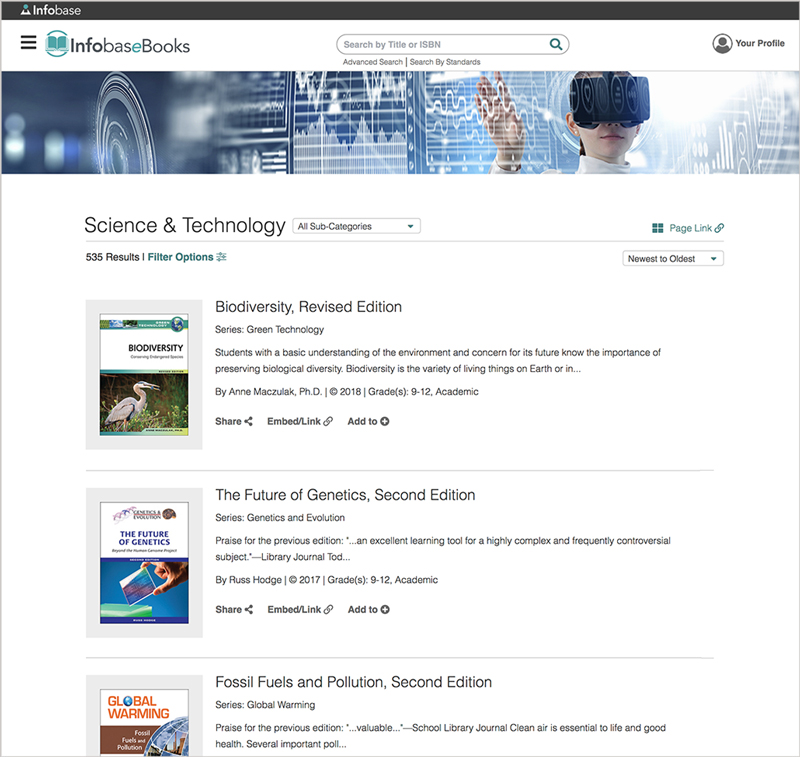Image resolution: width=800 pixels, height=757 pixels.
Task: Open the hamburger navigation menu
Action: 29,42
